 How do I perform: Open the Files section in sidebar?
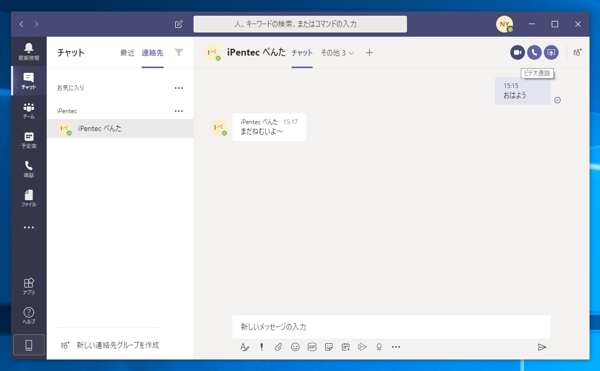pos(29,198)
